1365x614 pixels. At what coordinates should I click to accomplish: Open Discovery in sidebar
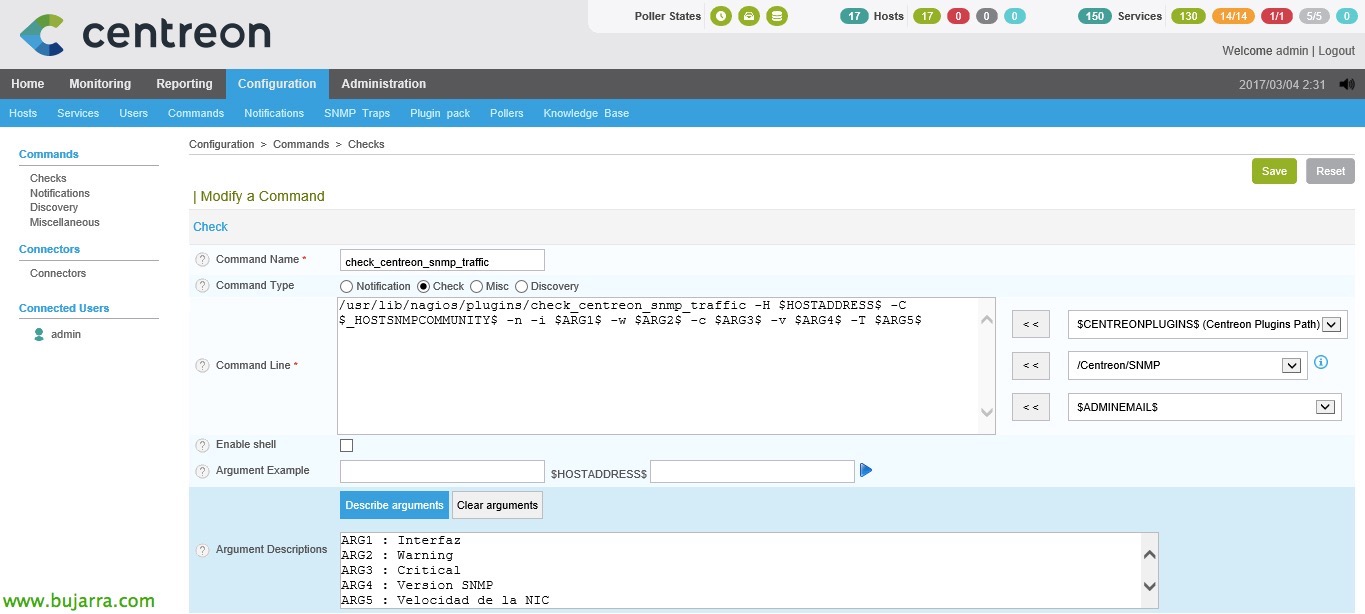(54, 208)
